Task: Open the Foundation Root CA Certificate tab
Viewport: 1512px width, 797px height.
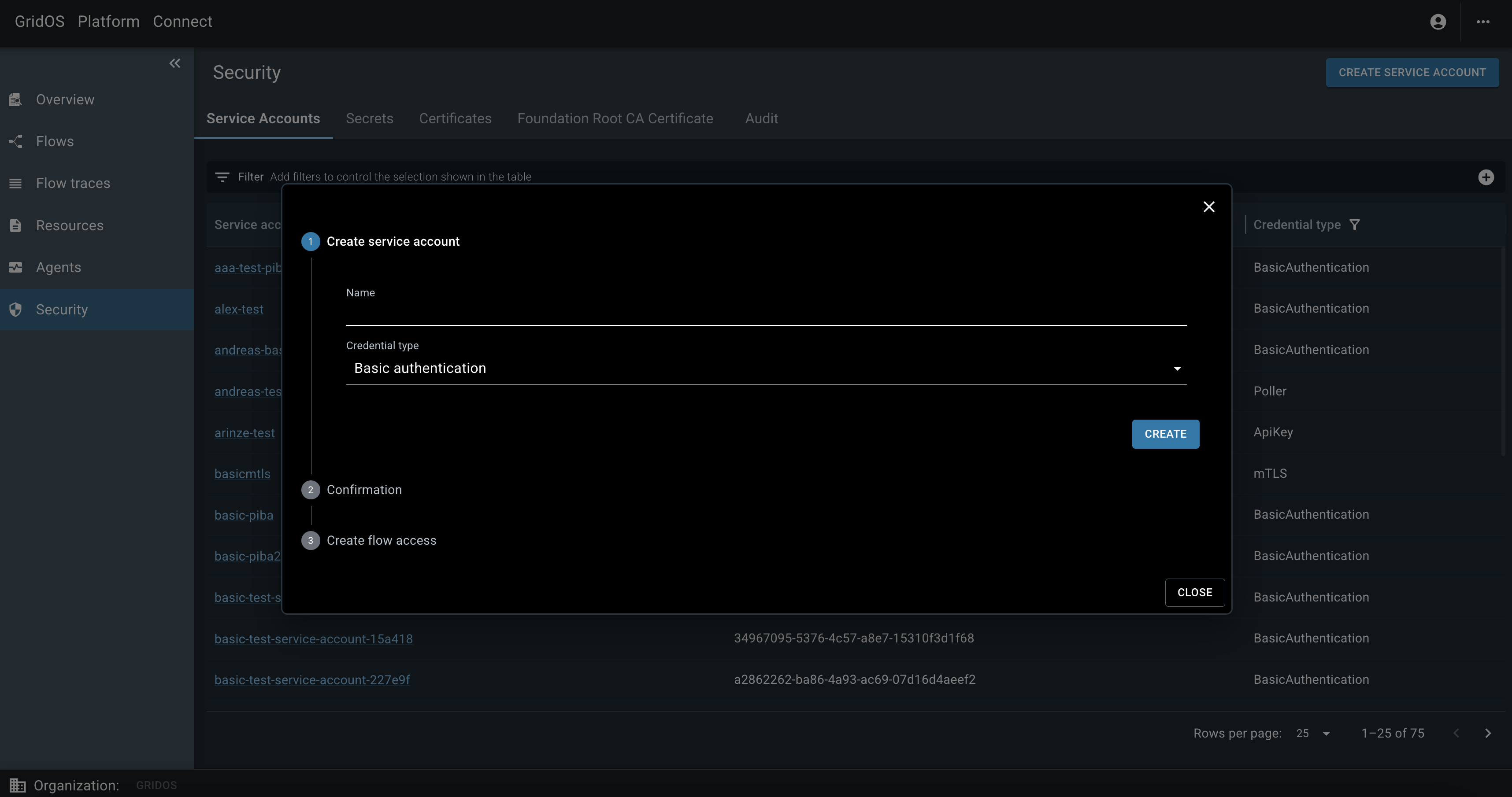Action: [x=615, y=118]
